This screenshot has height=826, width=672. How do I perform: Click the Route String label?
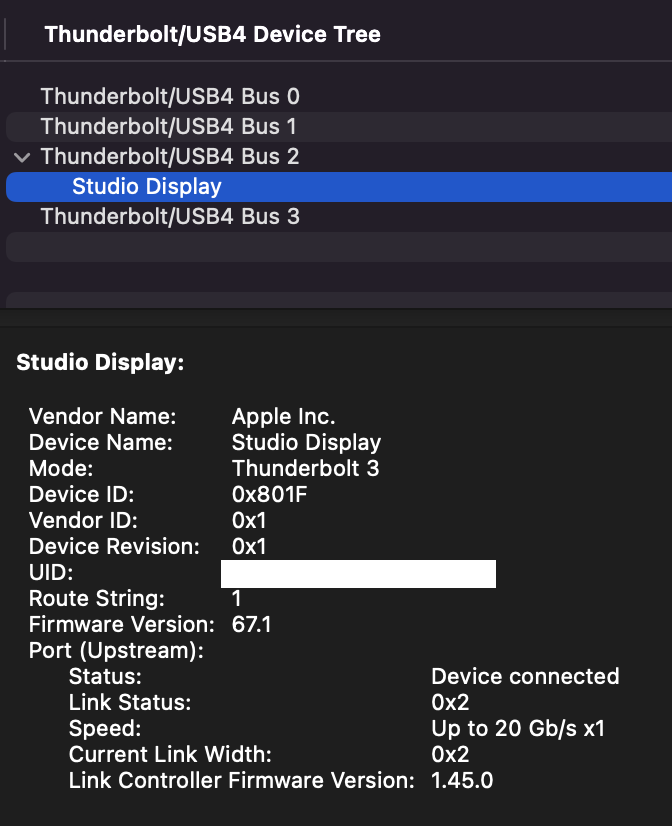(x=96, y=599)
